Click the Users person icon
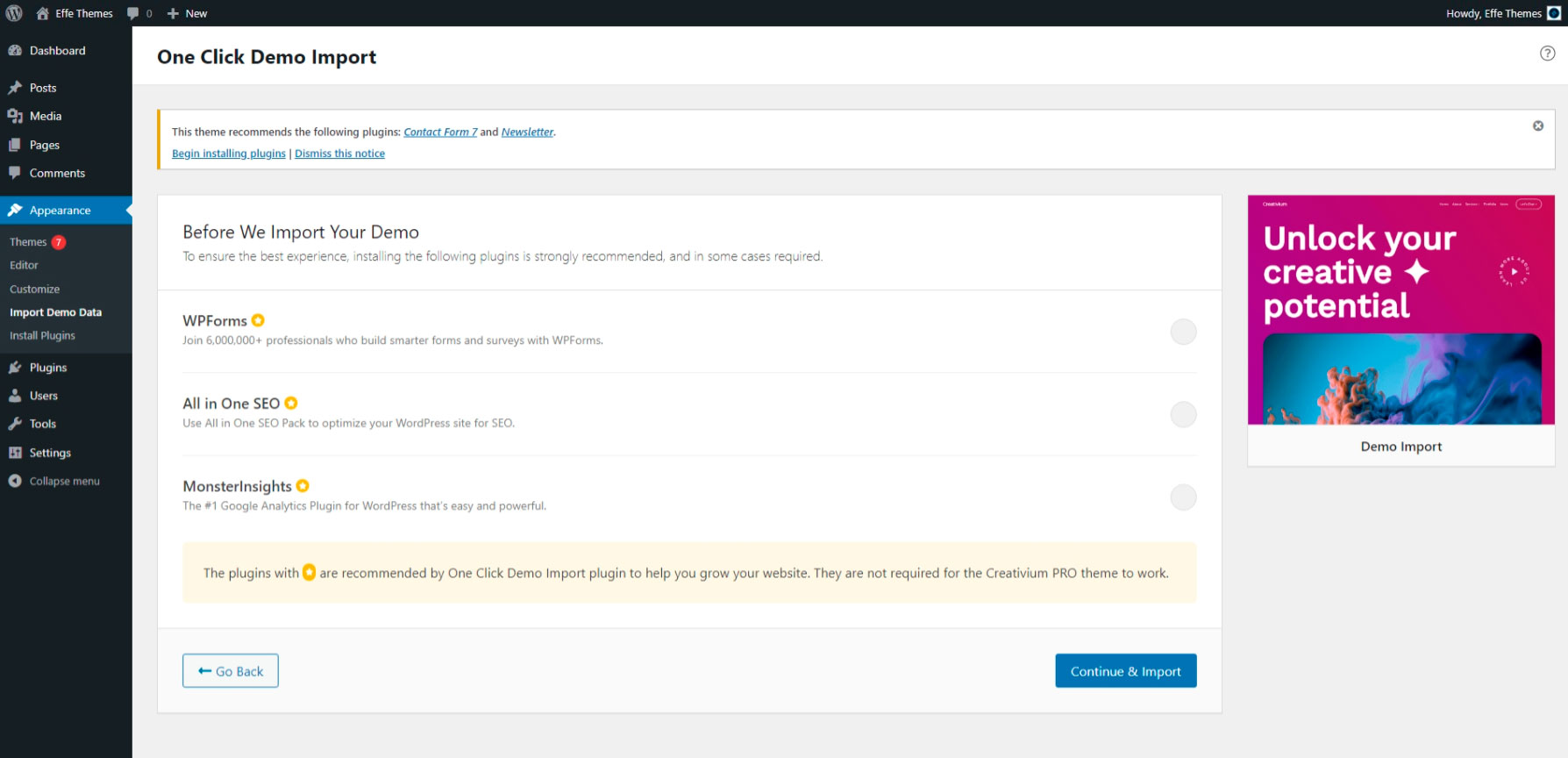Image resolution: width=1568 pixels, height=758 pixels. [x=15, y=396]
